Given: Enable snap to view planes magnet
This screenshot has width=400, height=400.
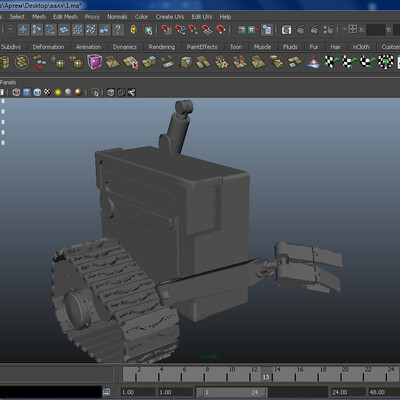Looking at the screenshot, I should click(x=207, y=30).
